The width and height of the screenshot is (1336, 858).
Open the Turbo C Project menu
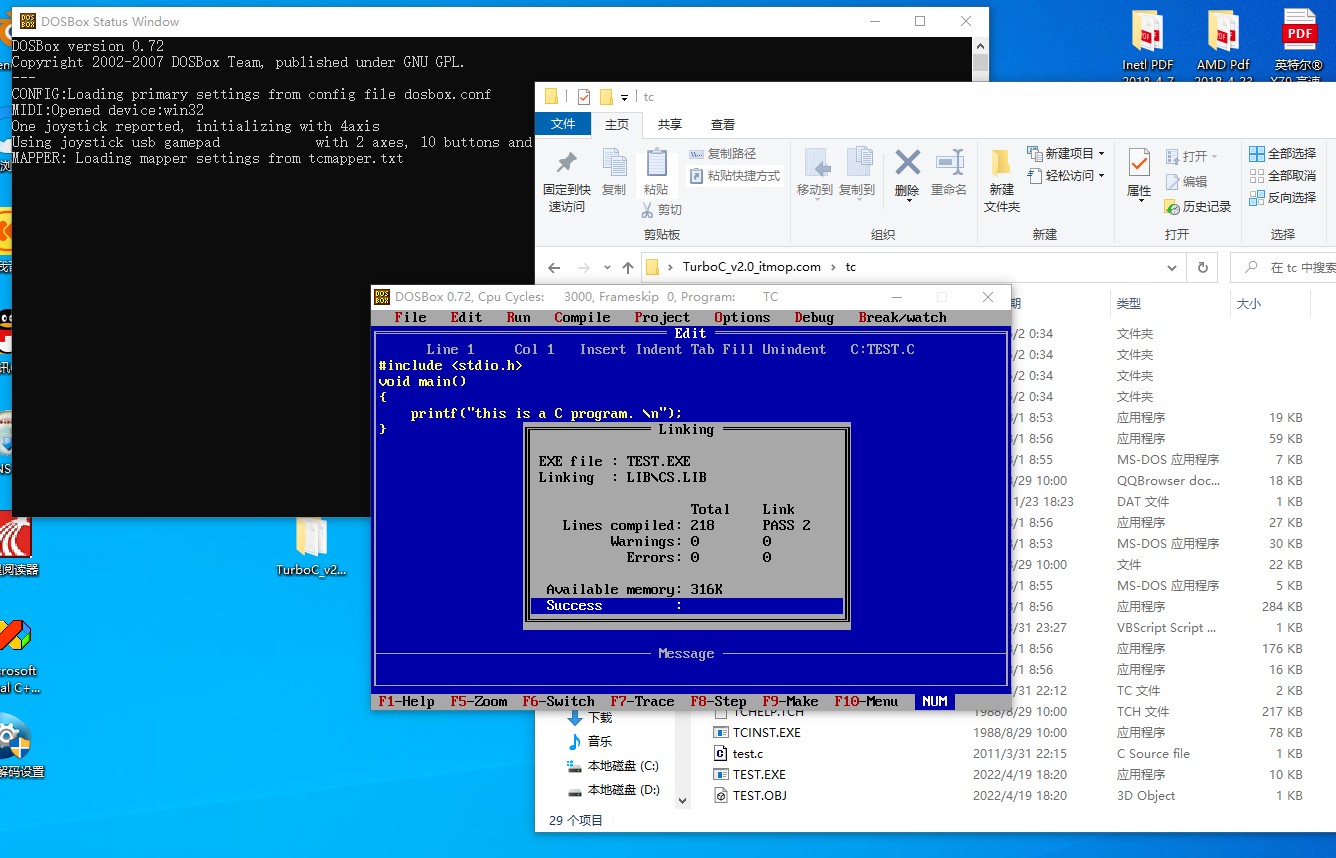tap(662, 318)
